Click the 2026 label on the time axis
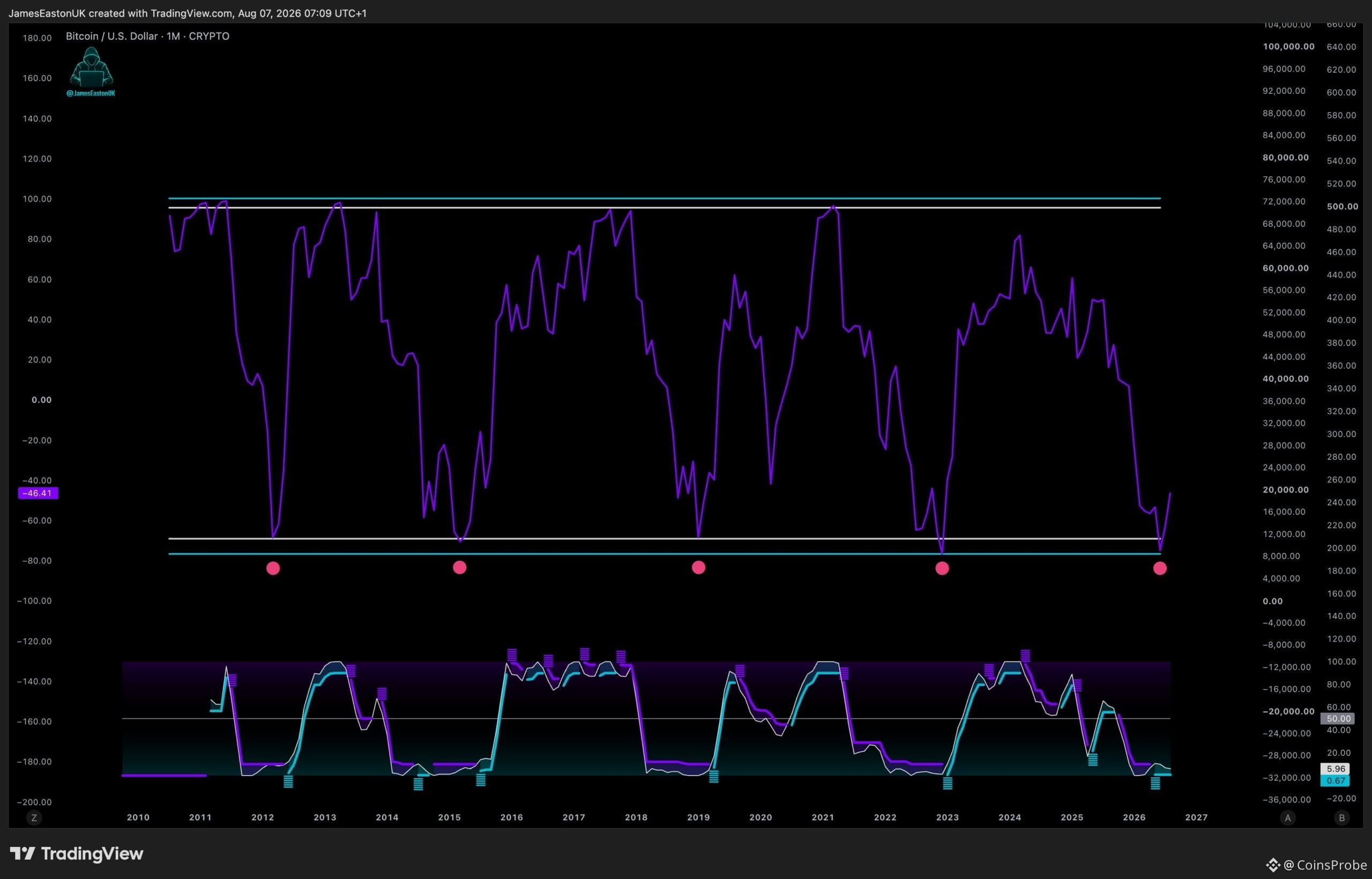The height and width of the screenshot is (879, 1372). click(x=1134, y=817)
